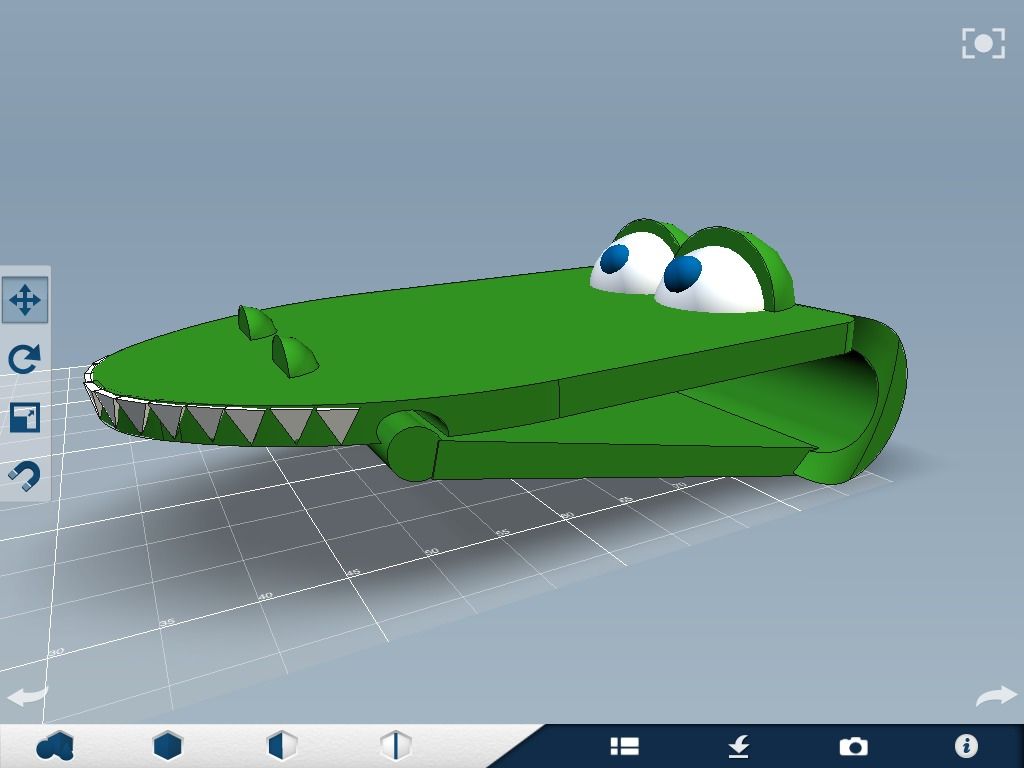Toggle the slice plane view mode
This screenshot has height=768, width=1024.
[395, 744]
